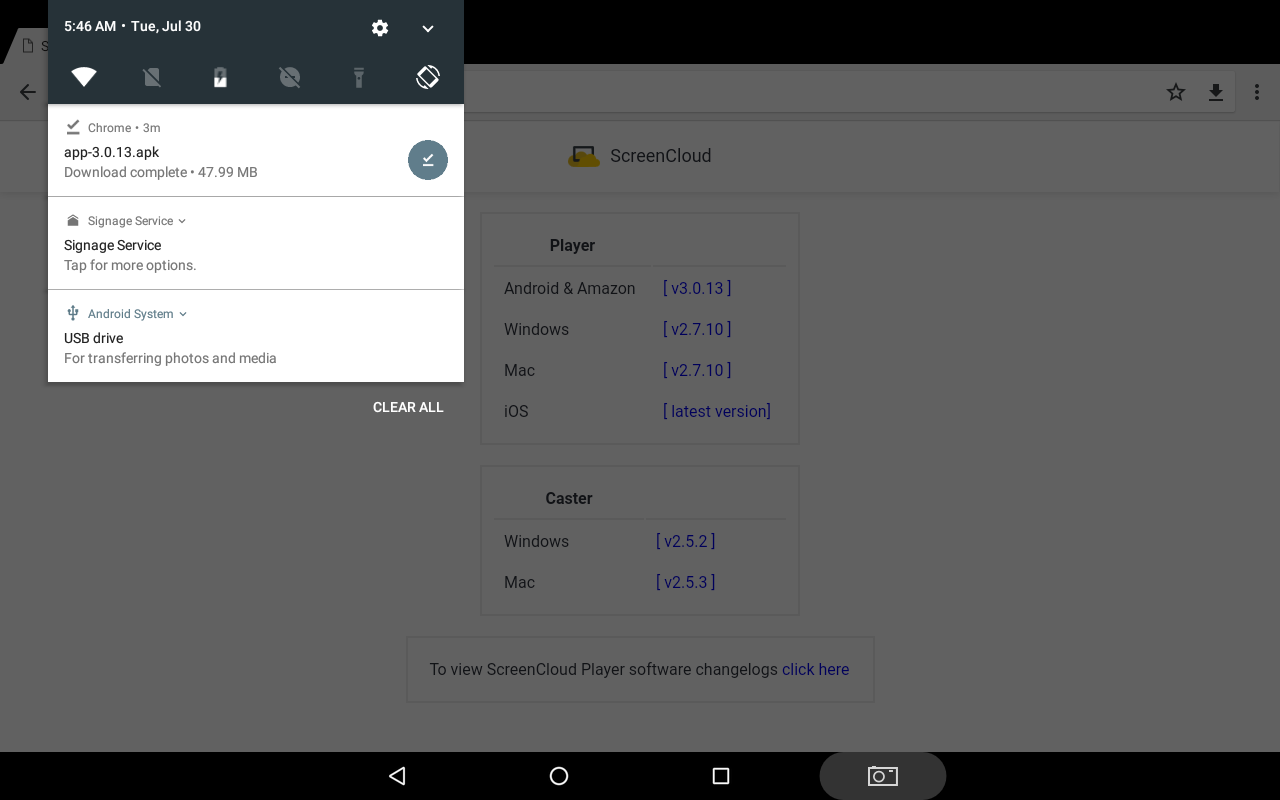Bookmark page with star icon
This screenshot has height=800, width=1280.
1176,92
